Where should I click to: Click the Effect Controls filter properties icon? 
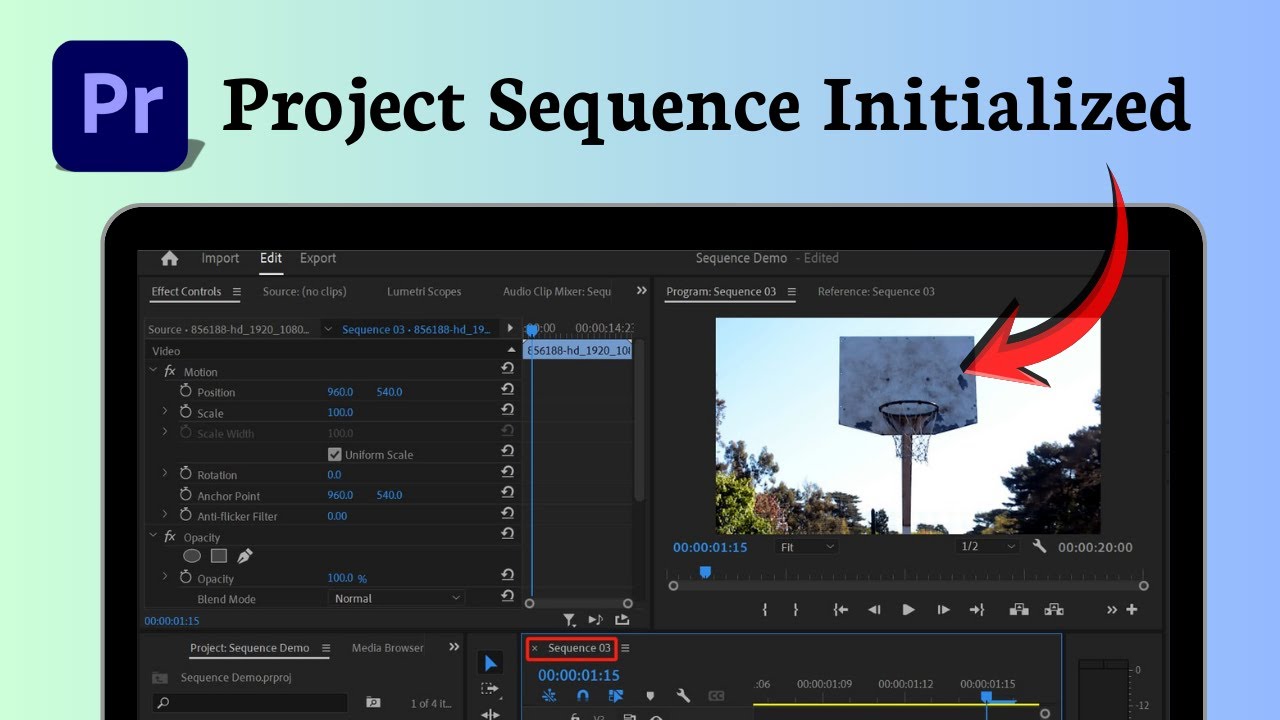(x=569, y=620)
